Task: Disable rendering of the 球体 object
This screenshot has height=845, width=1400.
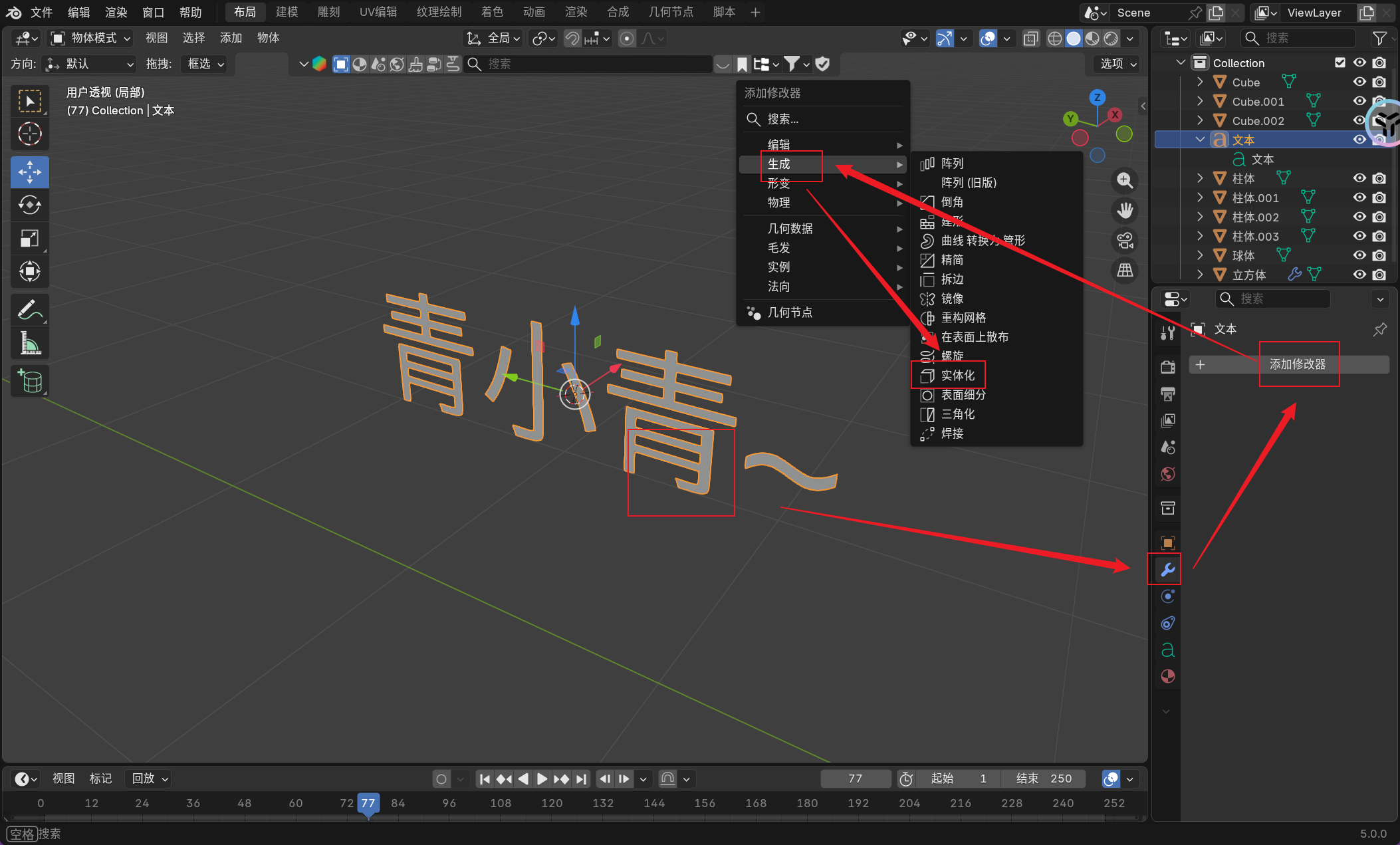Action: [x=1379, y=255]
